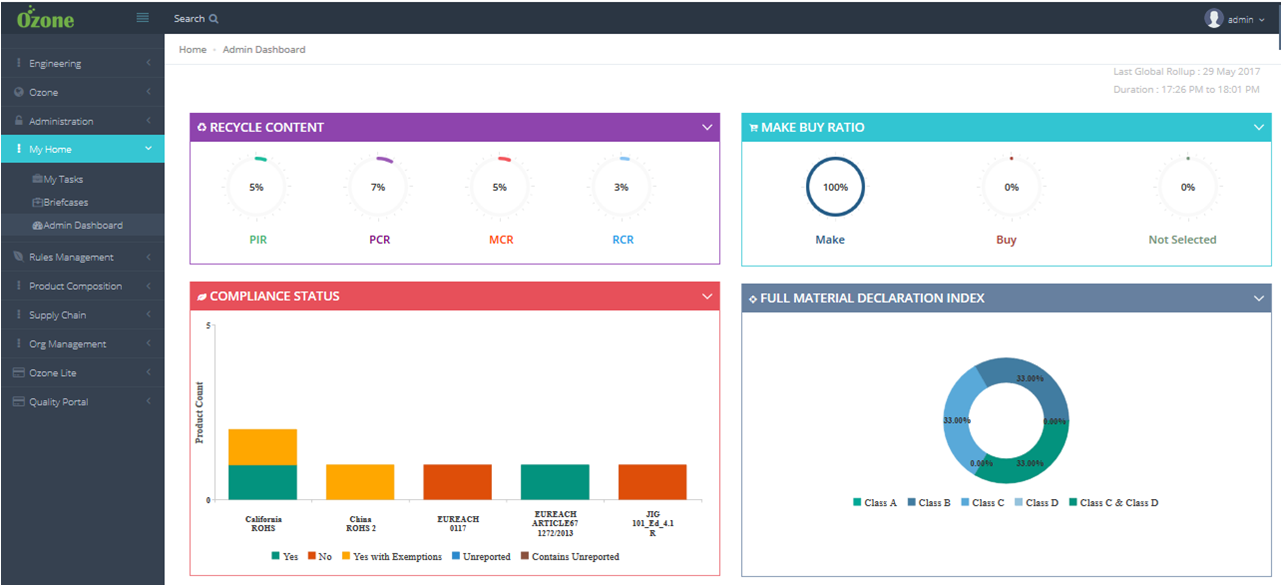Viewport: 1282px width, 586px height.
Task: Click the Quality Portal card icon
Action: pyautogui.click(x=18, y=402)
